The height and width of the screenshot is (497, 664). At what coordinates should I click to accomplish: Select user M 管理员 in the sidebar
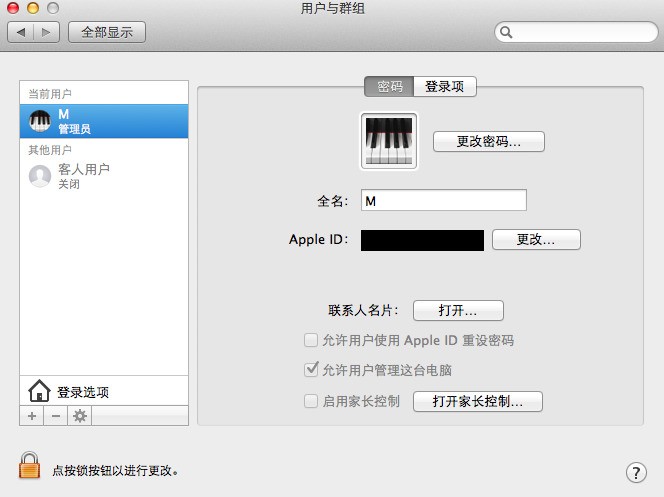click(x=104, y=121)
